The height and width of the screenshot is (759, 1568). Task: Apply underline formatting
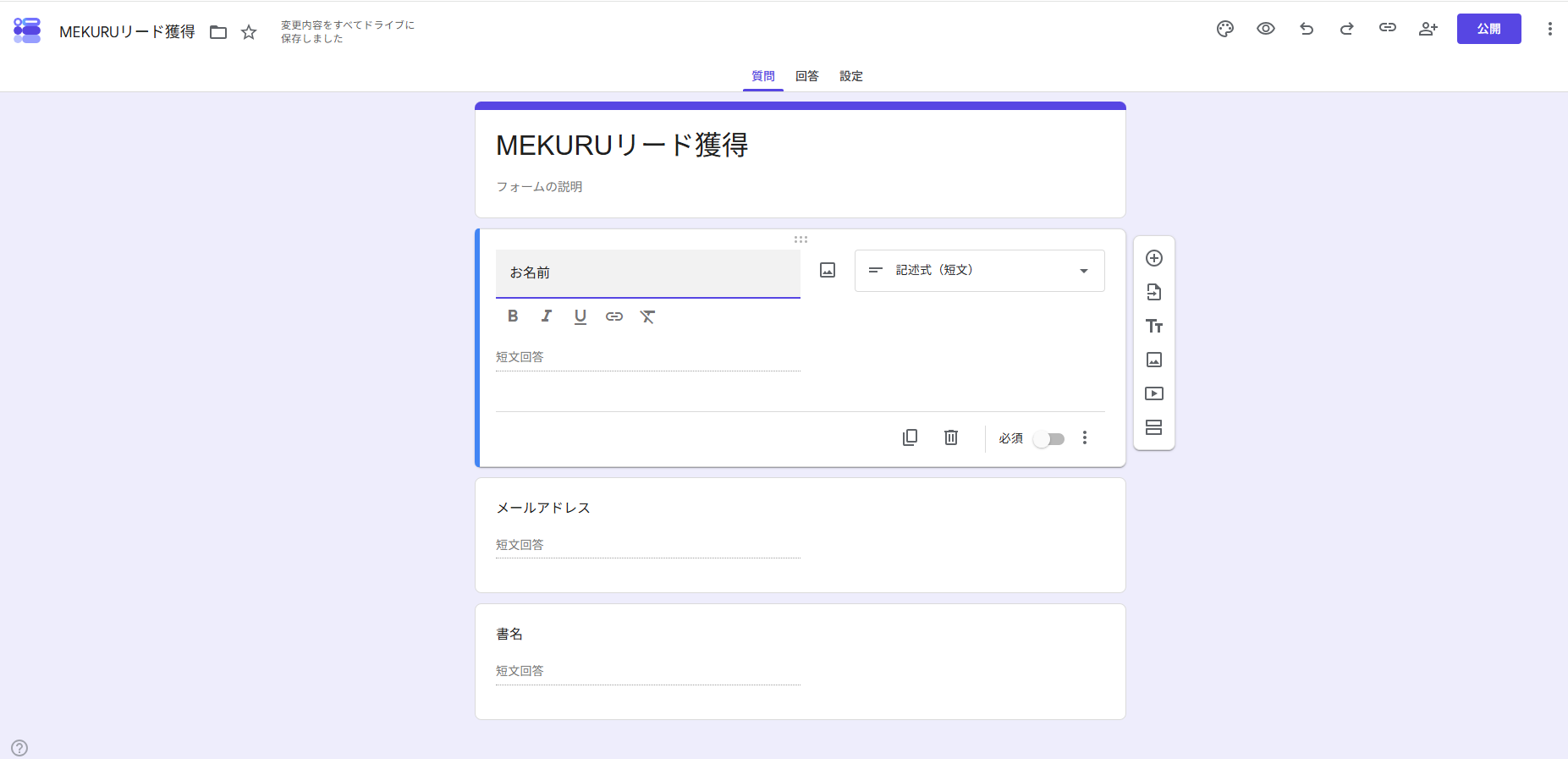(580, 316)
